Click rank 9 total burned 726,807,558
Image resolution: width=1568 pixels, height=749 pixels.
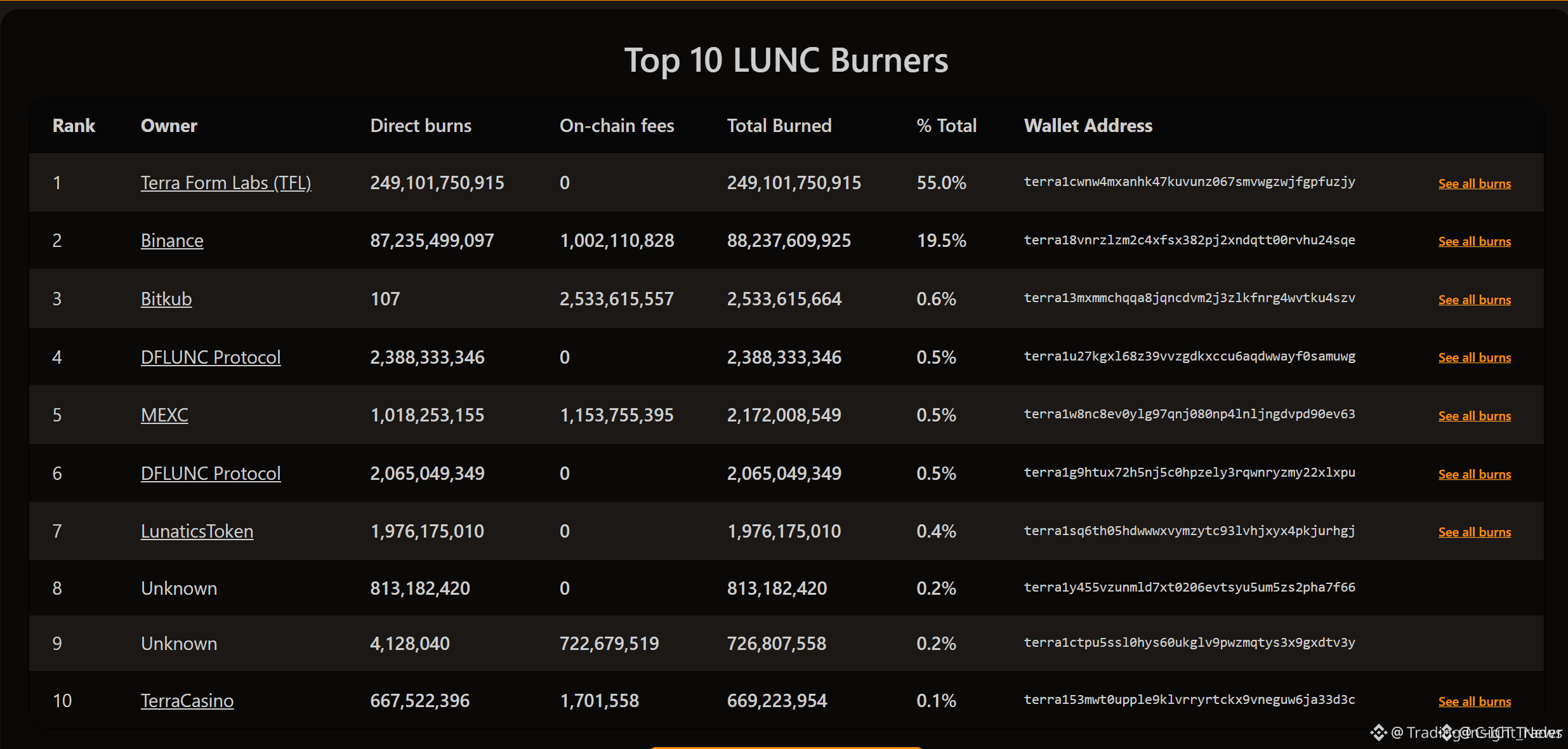[x=777, y=644]
